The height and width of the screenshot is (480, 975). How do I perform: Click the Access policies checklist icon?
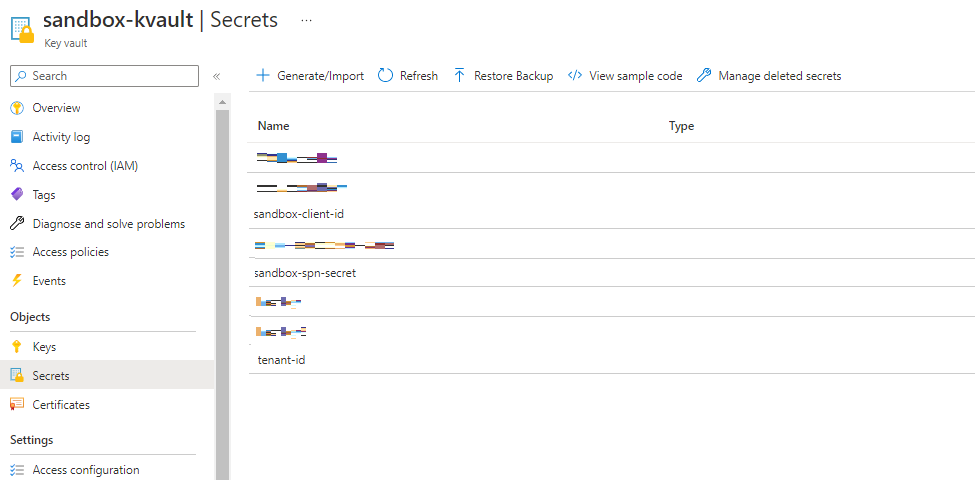click(x=17, y=252)
